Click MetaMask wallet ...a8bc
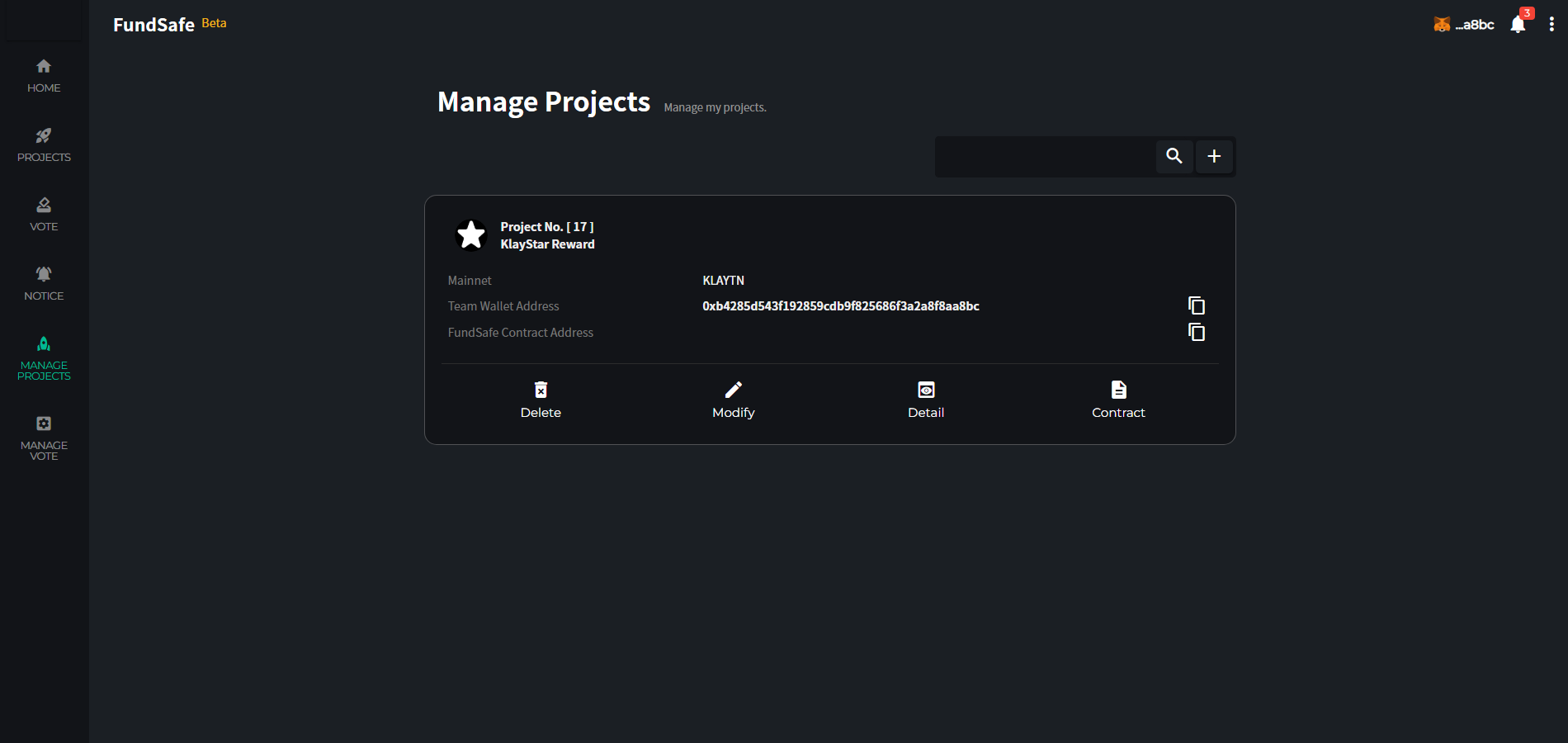Image resolution: width=1568 pixels, height=743 pixels. coord(1464,25)
